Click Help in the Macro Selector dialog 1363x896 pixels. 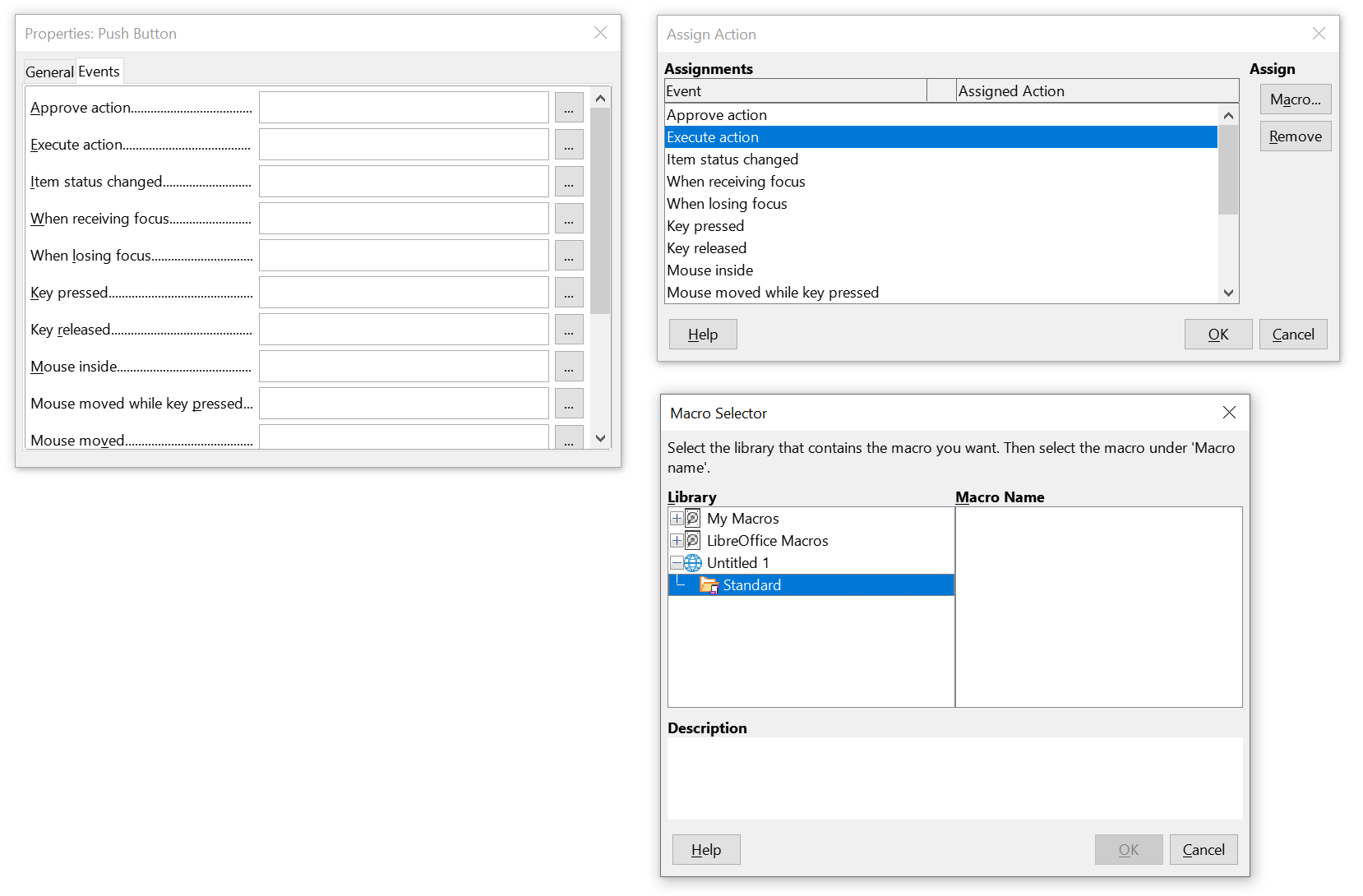click(706, 850)
